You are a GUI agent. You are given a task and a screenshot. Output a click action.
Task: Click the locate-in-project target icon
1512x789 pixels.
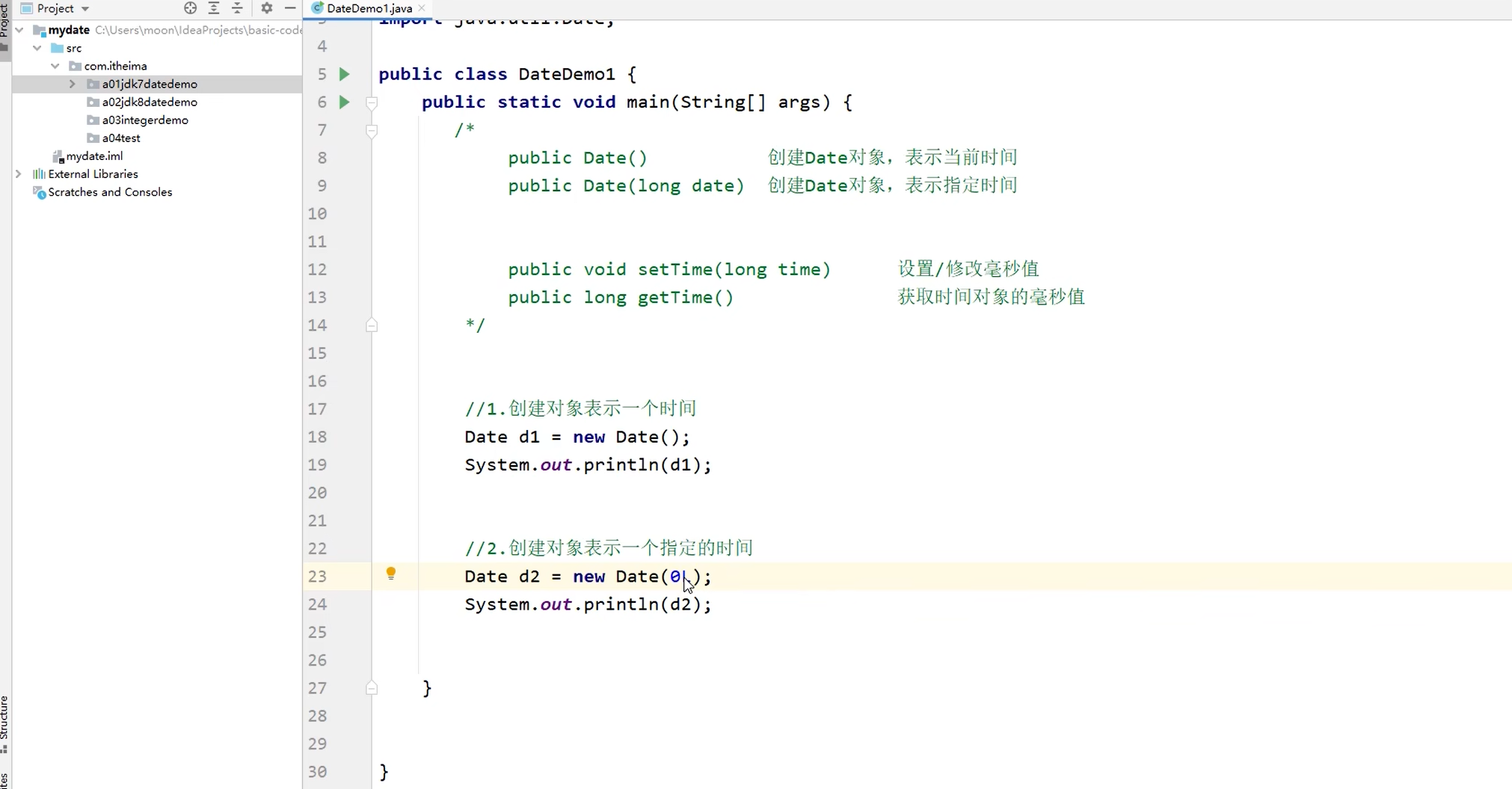(x=190, y=8)
